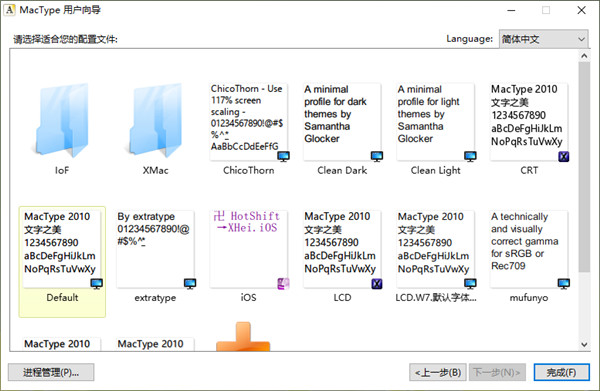Select the CRT profile preview
600x391 pixels.
(529, 122)
